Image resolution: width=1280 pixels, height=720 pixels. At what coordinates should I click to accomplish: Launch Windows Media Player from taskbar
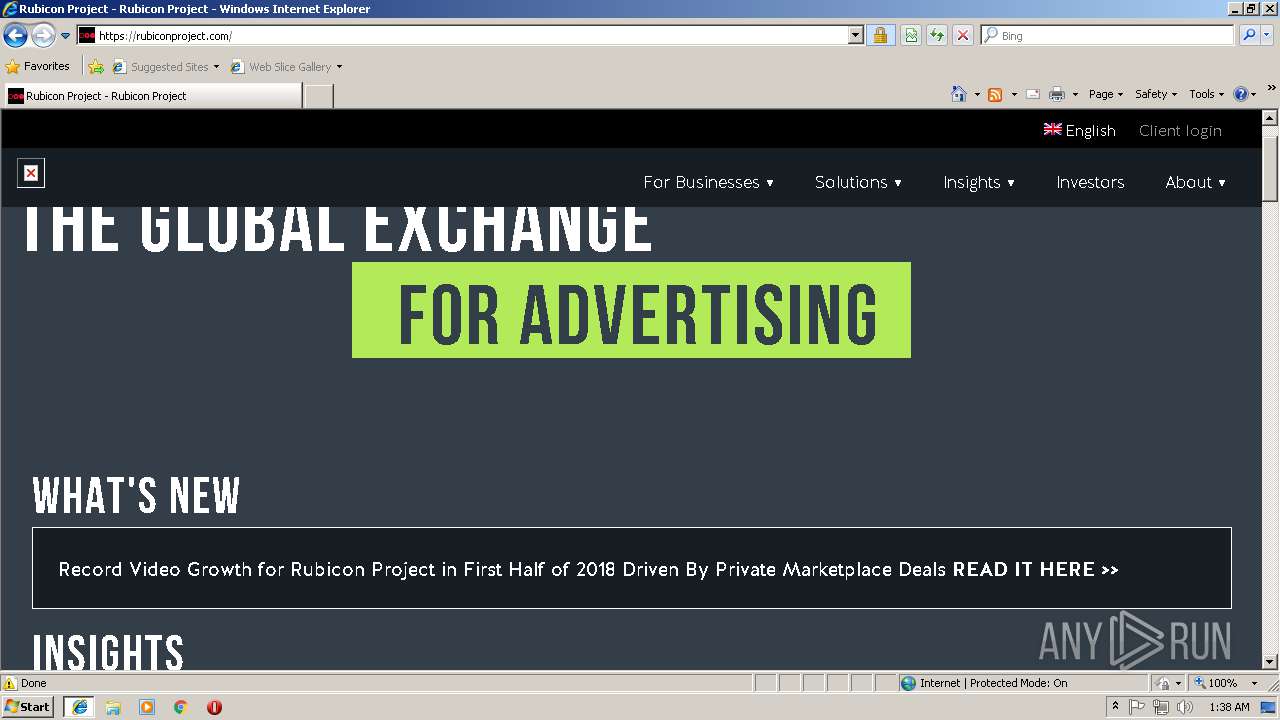147,707
